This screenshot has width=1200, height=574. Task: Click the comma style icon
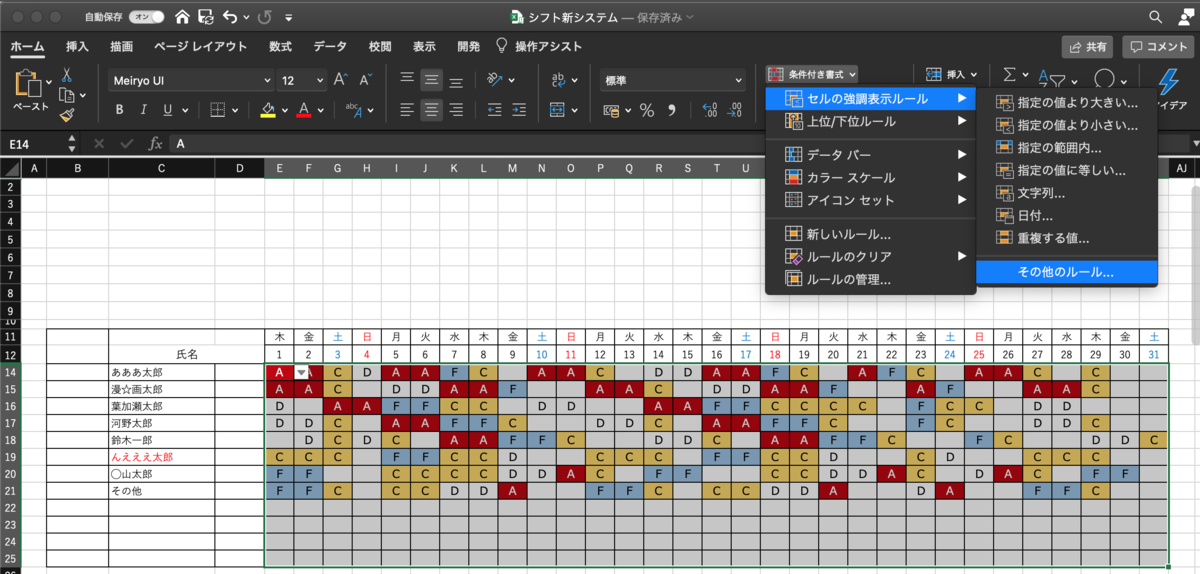point(671,110)
